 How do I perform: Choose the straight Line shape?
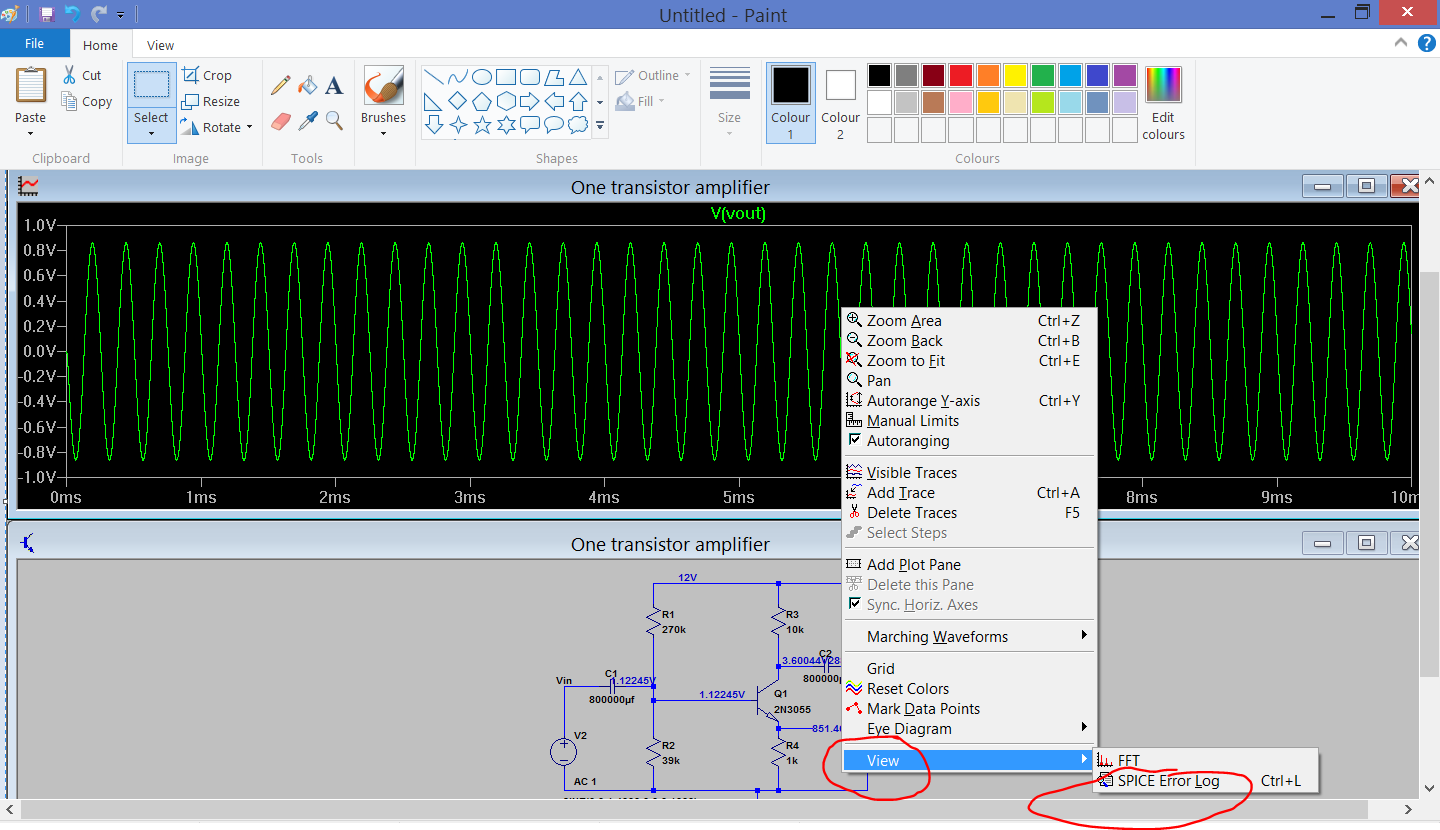click(434, 77)
